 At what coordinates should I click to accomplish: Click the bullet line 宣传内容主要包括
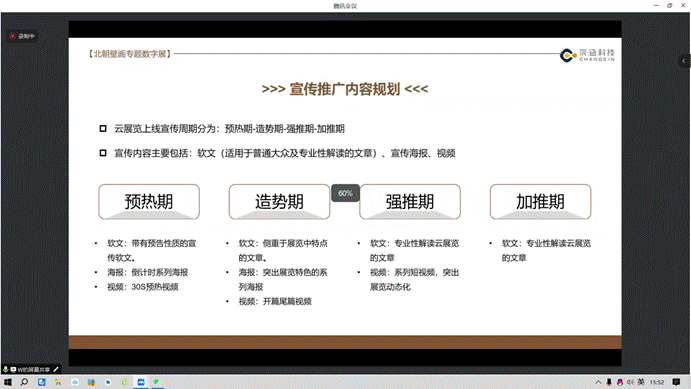point(285,153)
